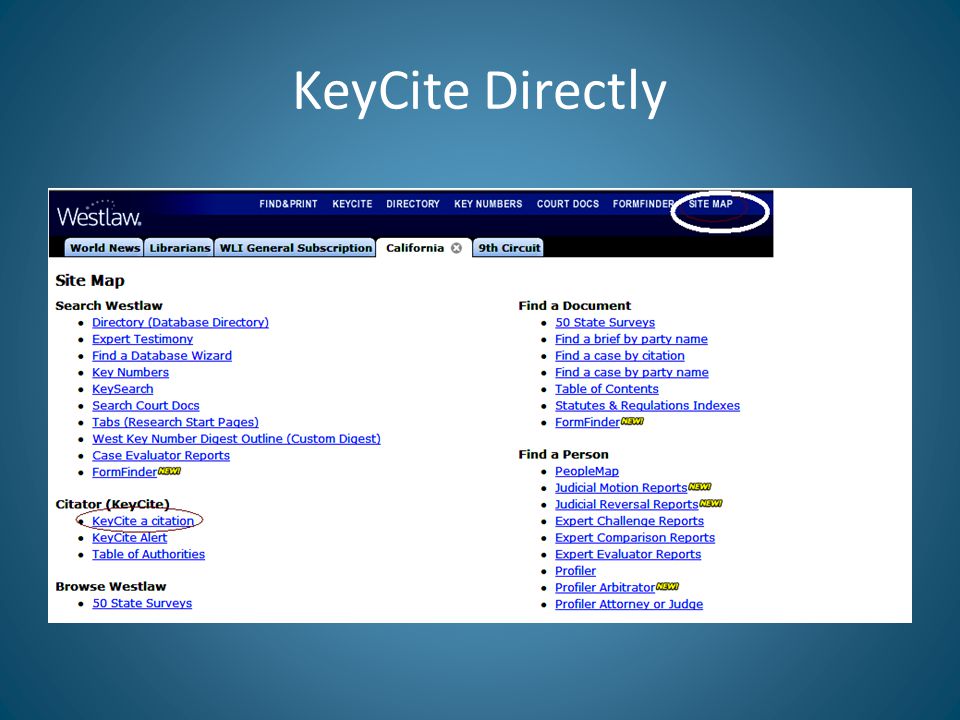Open FORMFINDER in top navigation
The height and width of the screenshot is (720, 960).
643,204
